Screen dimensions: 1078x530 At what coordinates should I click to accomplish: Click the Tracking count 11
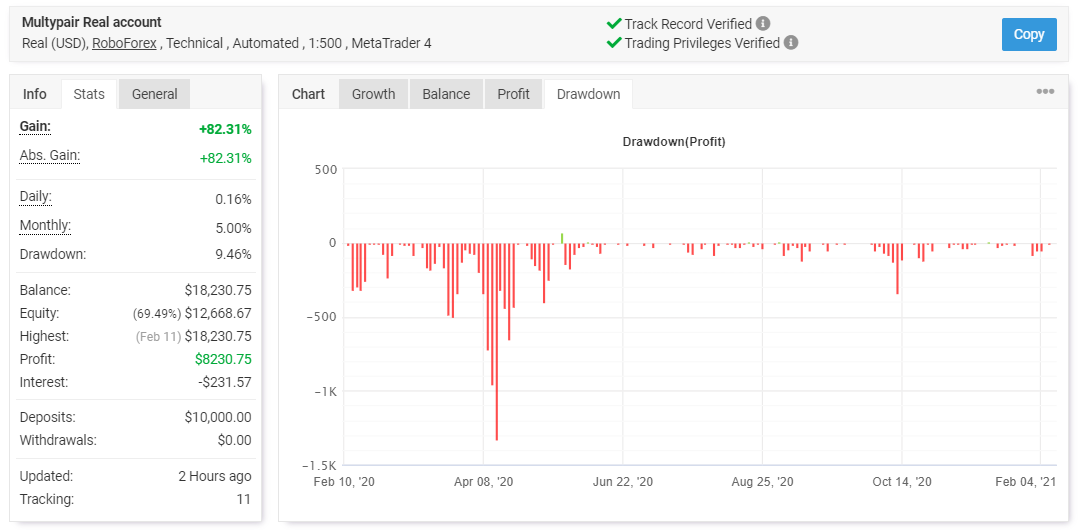(x=244, y=499)
